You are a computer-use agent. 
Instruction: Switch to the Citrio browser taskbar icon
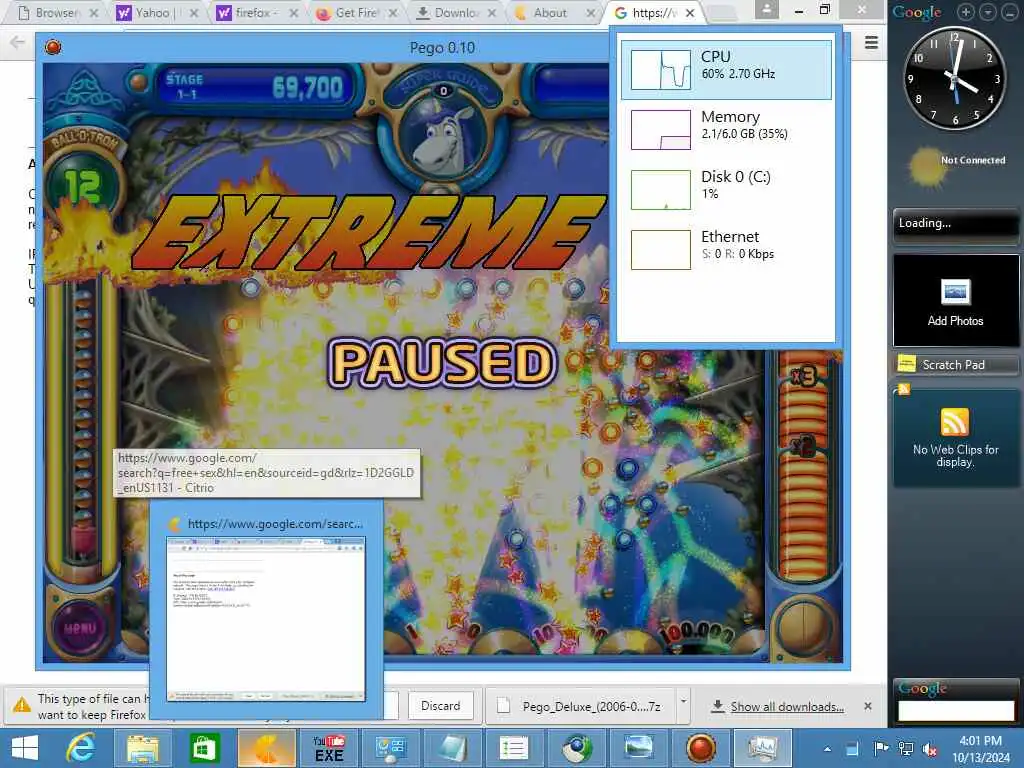266,748
